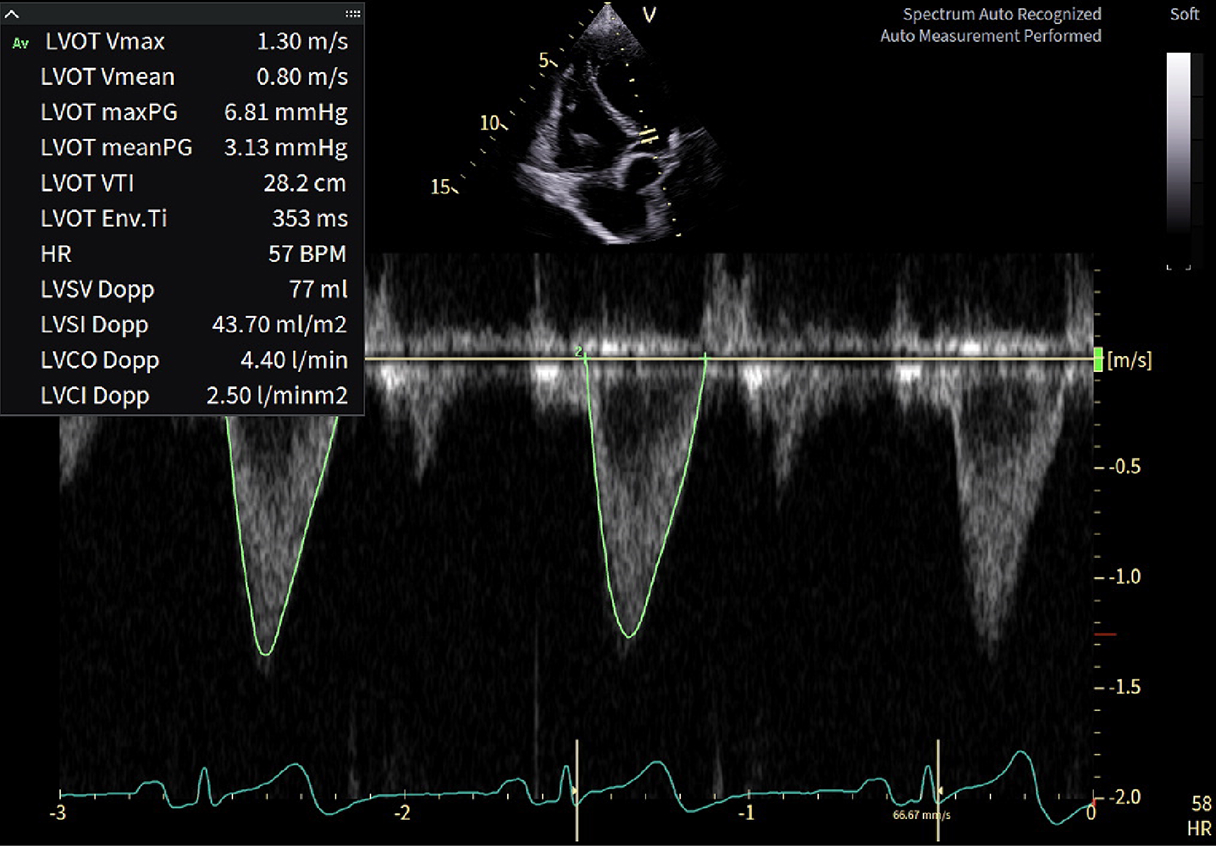Image resolution: width=1216 pixels, height=846 pixels.
Task: Click the Av aortic valve label icon
Action: pyautogui.click(x=18, y=42)
